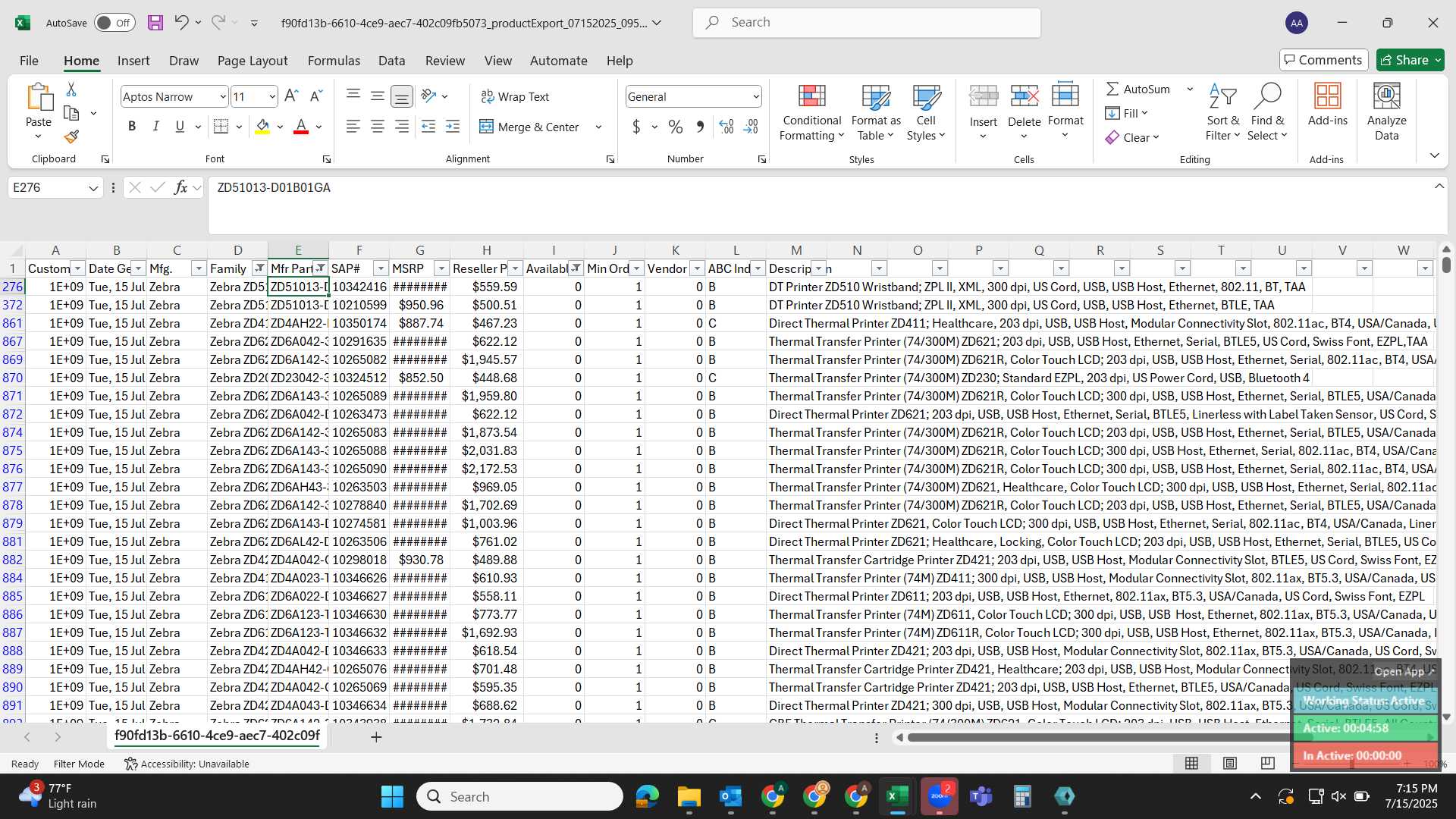Click the Center alignment icon
The image size is (1456, 819).
tap(378, 127)
